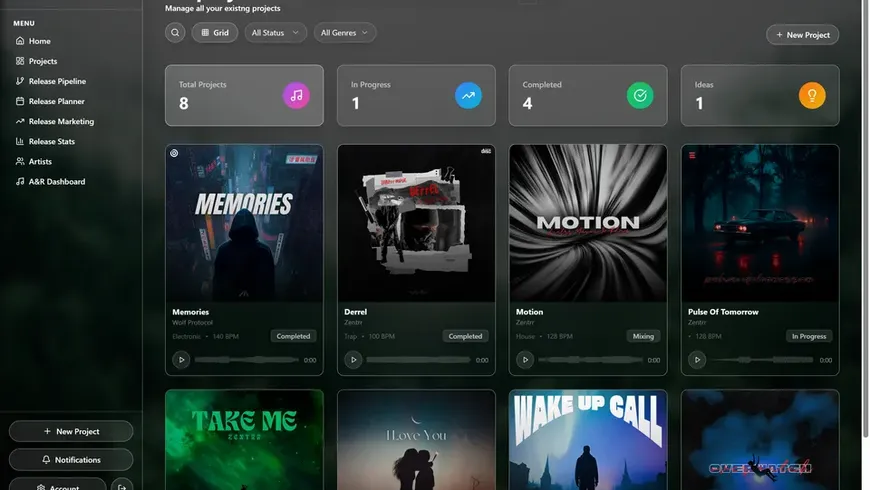Click the A&R Dashboard music note icon
The width and height of the screenshot is (870, 490).
pyautogui.click(x=20, y=181)
